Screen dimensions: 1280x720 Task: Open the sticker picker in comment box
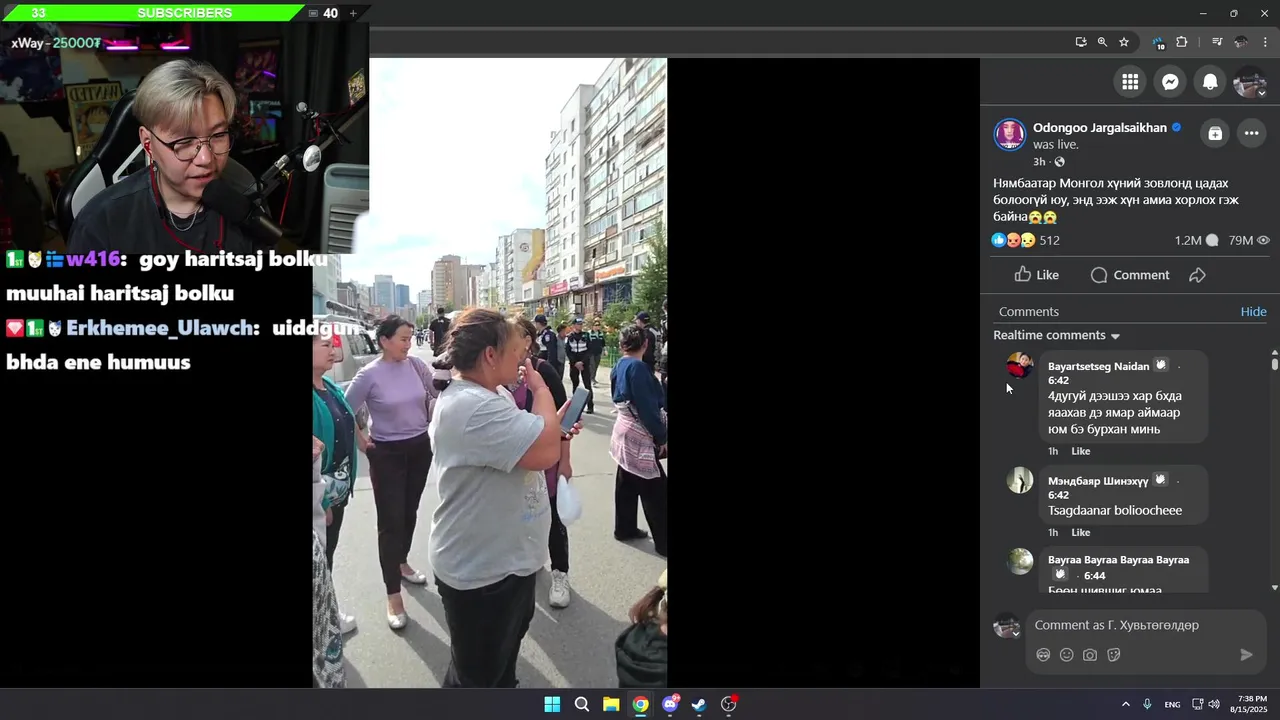[x=1114, y=655]
